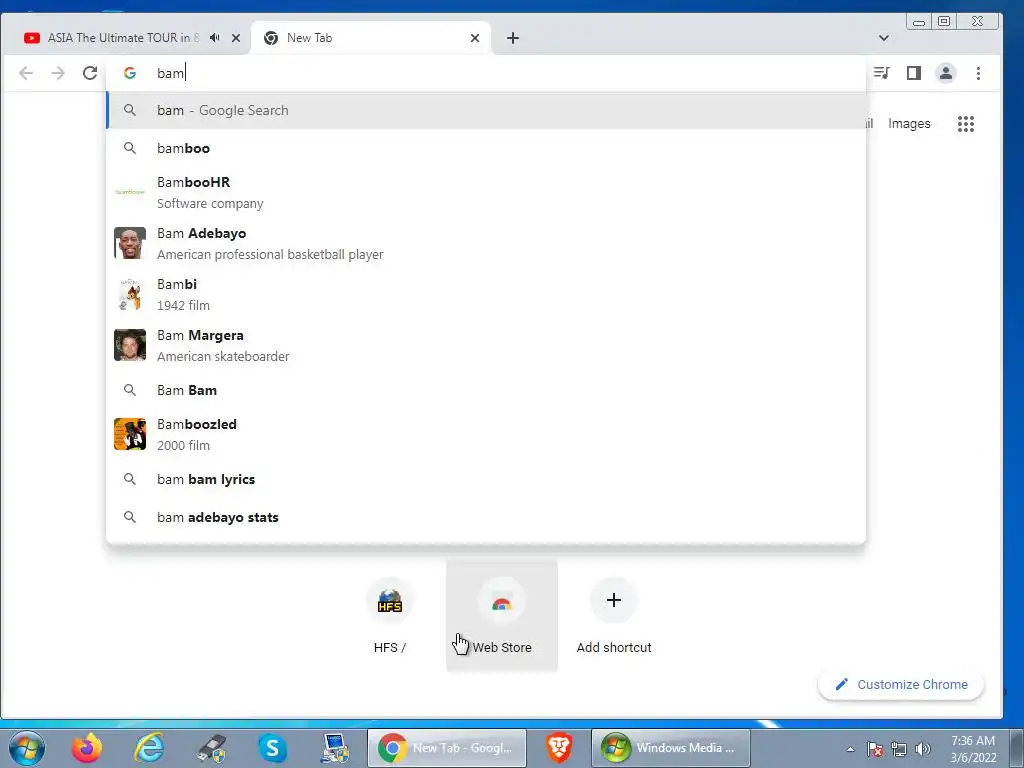Viewport: 1024px width, 768px height.
Task: Click the Google G icon in address bar
Action: [x=130, y=73]
